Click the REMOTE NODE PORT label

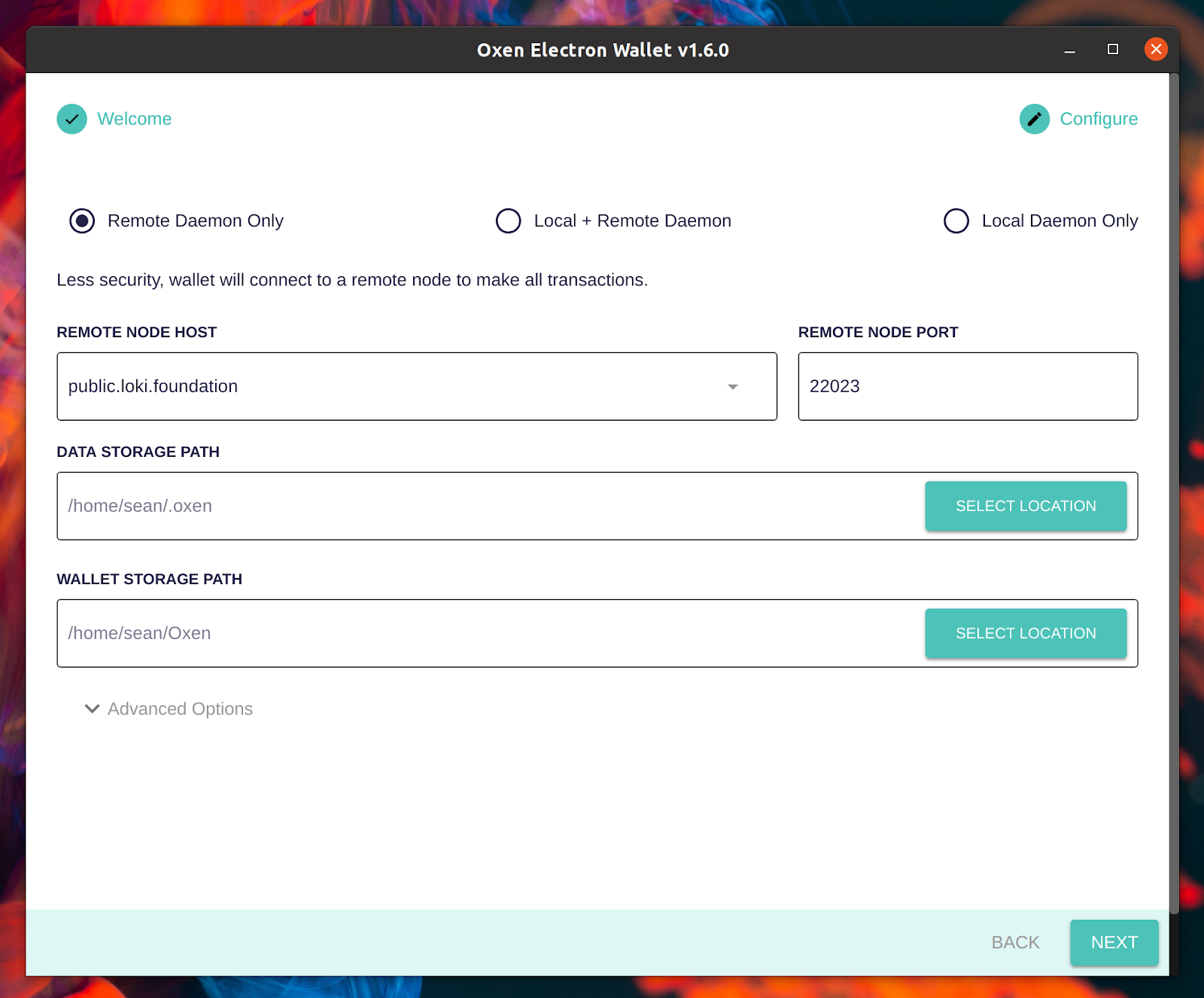[x=878, y=332]
